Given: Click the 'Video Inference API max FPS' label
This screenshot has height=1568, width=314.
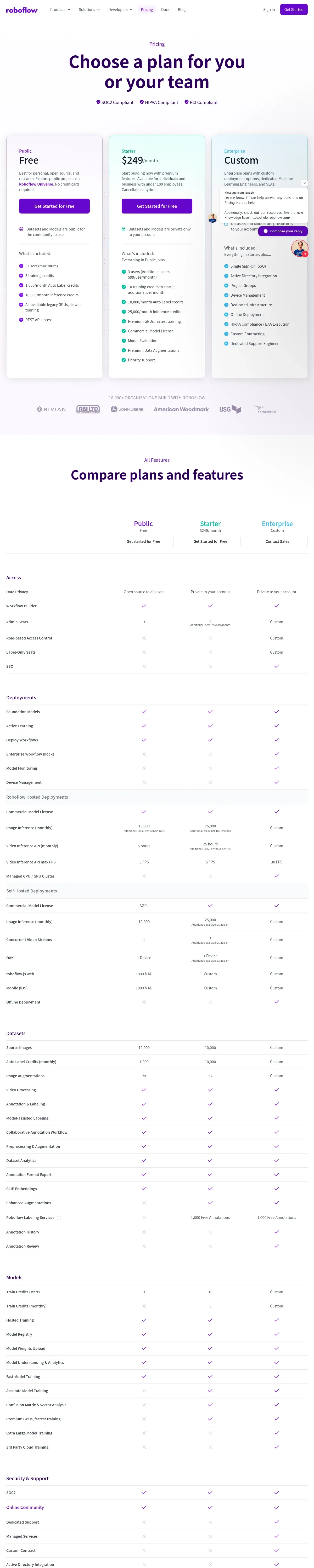Looking at the screenshot, I should 31,862.
